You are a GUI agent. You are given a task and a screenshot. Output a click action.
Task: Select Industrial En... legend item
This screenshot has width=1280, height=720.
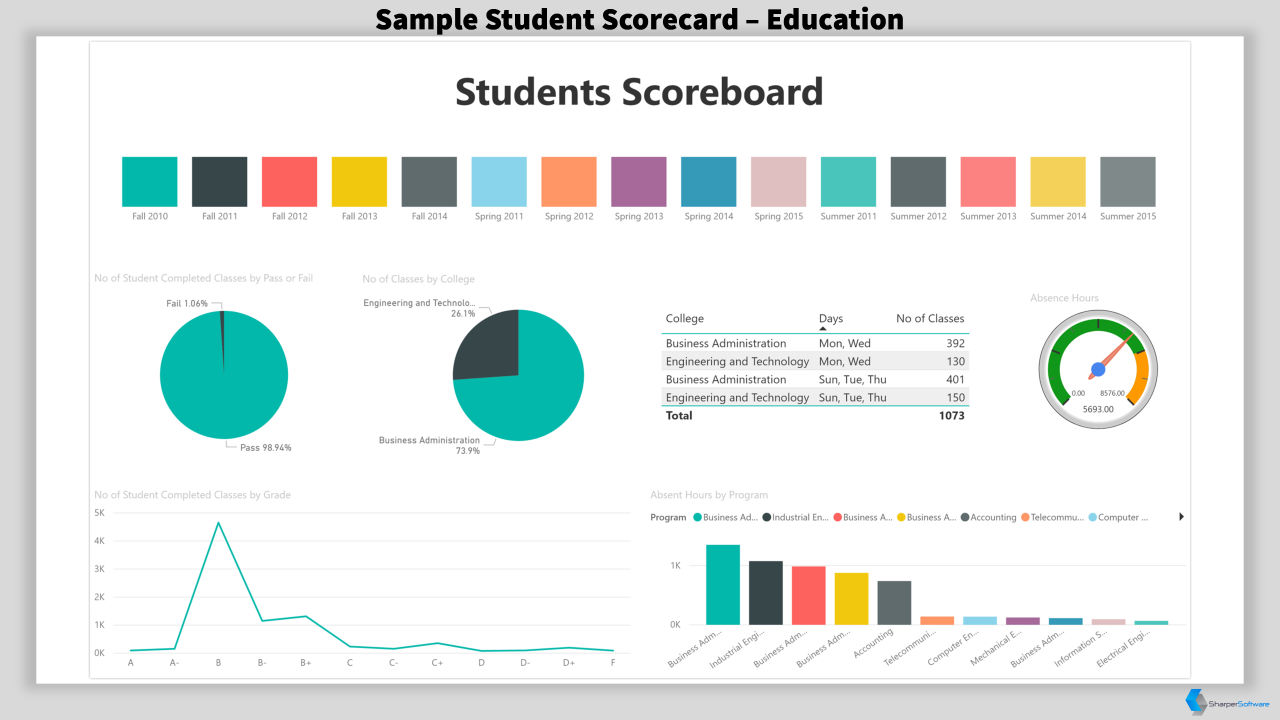(795, 518)
